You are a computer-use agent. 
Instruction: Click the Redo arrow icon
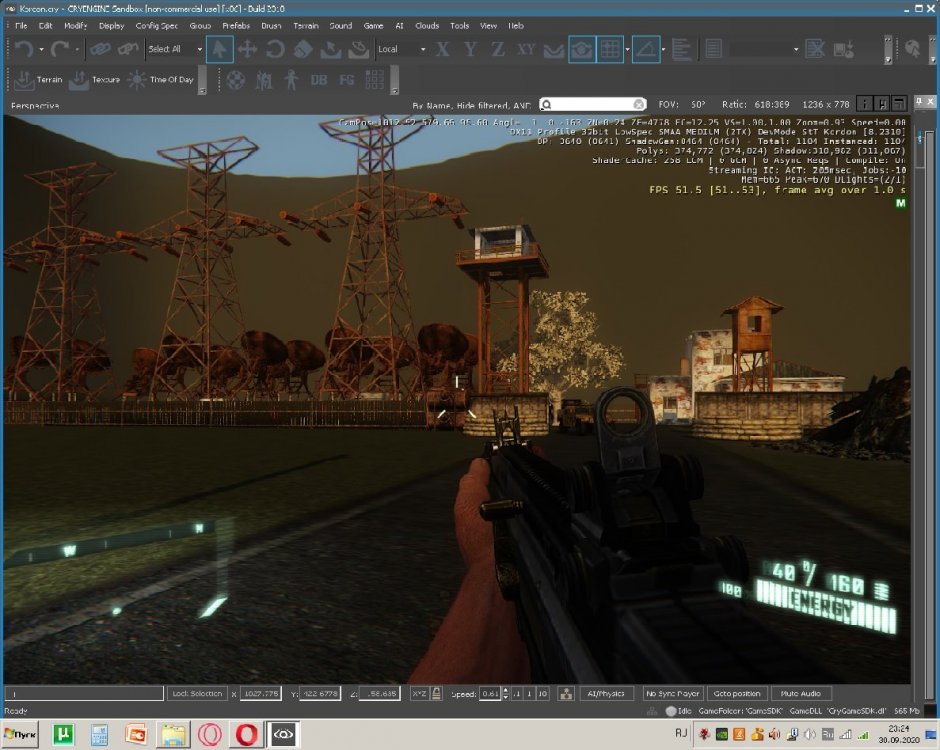pyautogui.click(x=59, y=49)
